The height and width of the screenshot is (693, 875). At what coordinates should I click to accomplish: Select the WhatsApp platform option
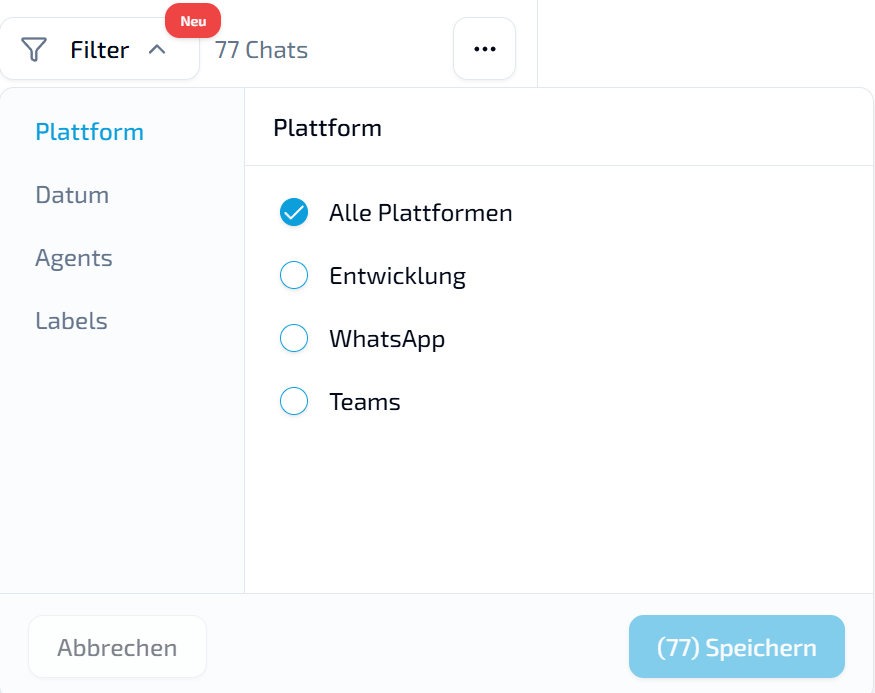[x=294, y=338]
